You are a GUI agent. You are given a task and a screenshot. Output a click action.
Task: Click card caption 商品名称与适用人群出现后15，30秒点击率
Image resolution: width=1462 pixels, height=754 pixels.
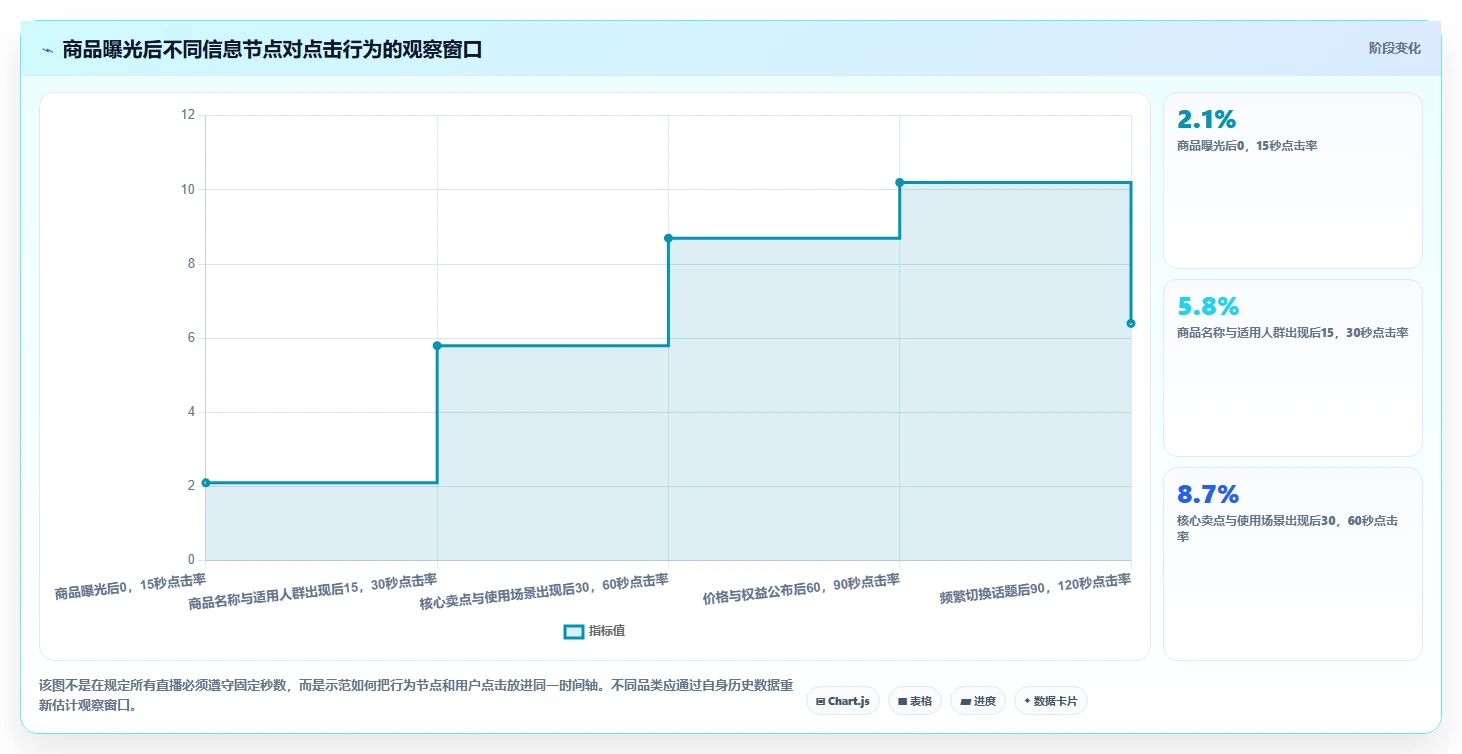[x=1292, y=333]
